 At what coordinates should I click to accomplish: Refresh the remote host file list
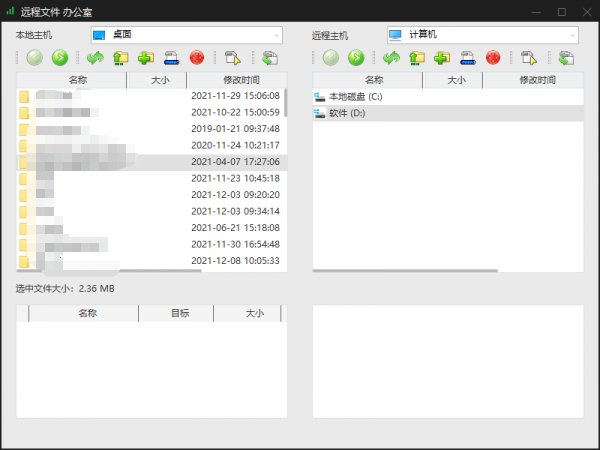[392, 58]
